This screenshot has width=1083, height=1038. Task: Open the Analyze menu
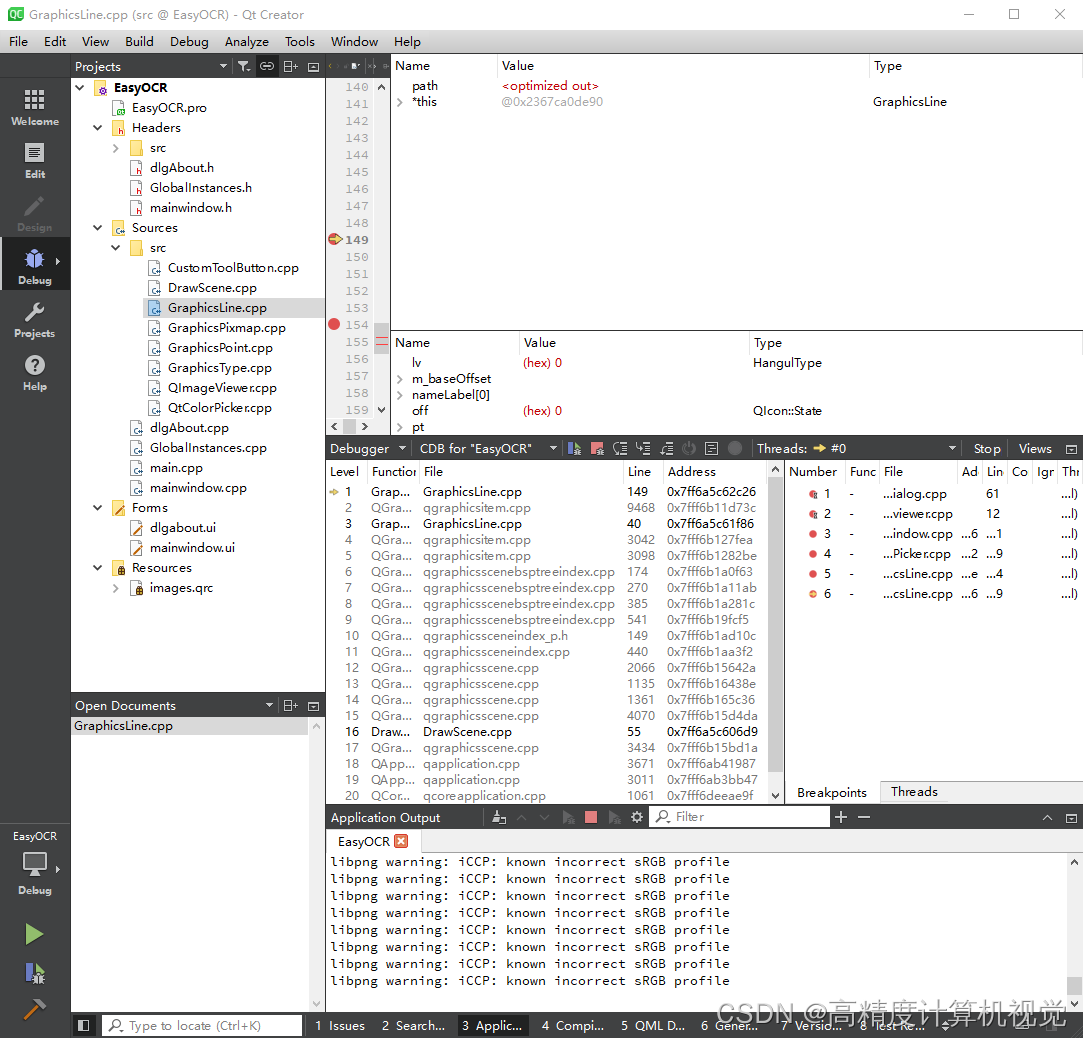(247, 41)
